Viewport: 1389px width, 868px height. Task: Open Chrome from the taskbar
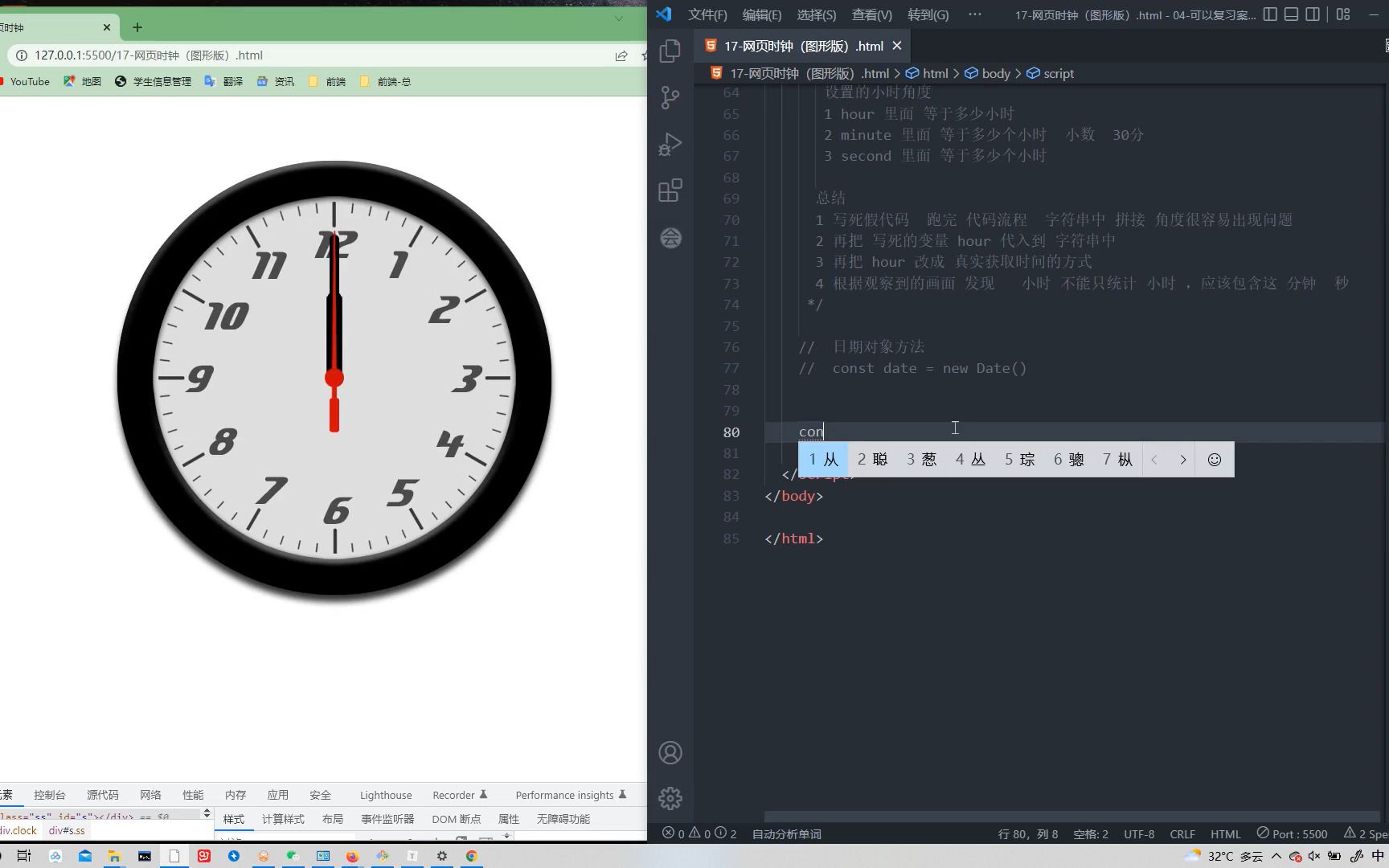tap(471, 856)
